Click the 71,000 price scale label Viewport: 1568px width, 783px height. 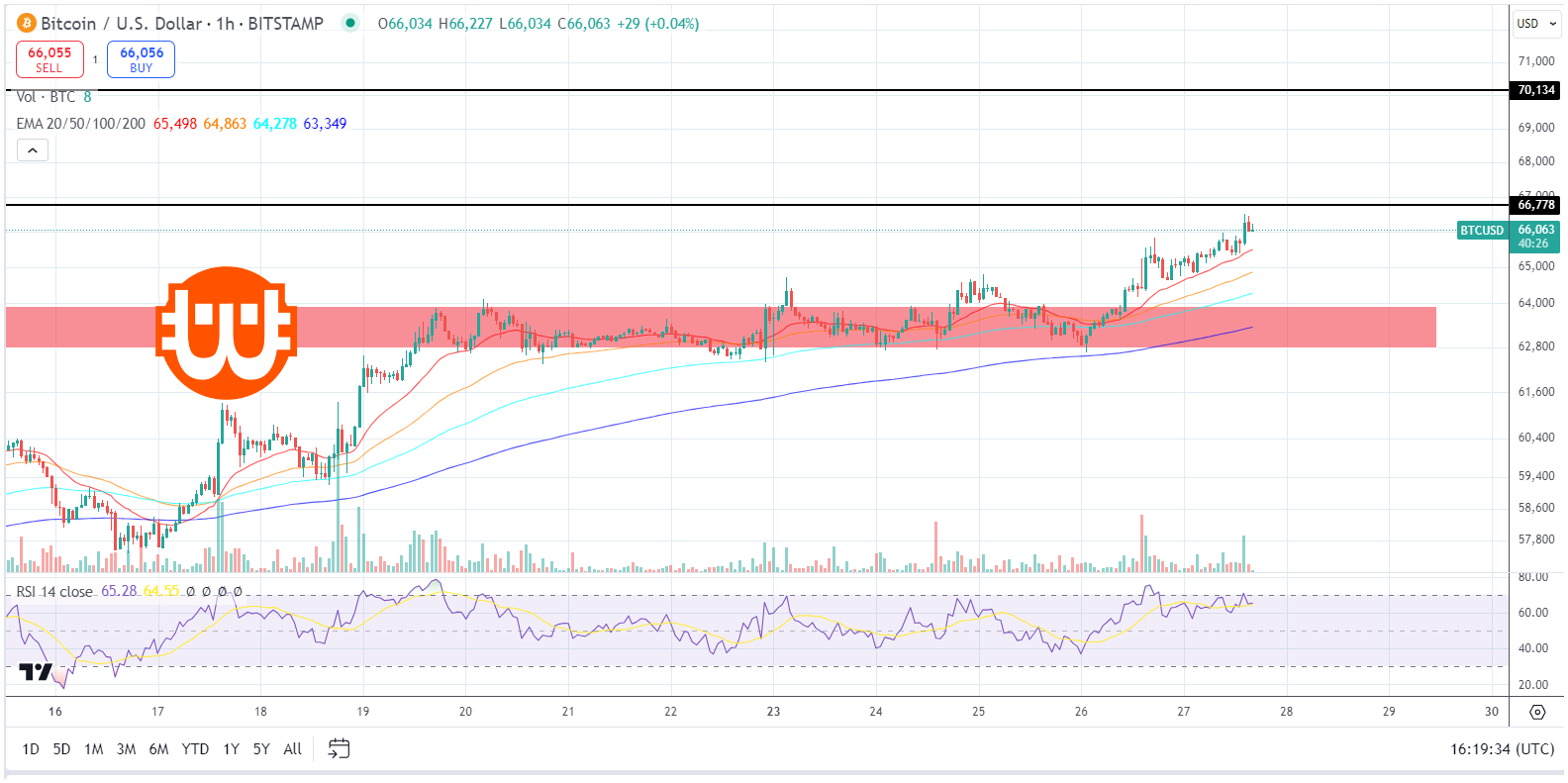[1536, 61]
